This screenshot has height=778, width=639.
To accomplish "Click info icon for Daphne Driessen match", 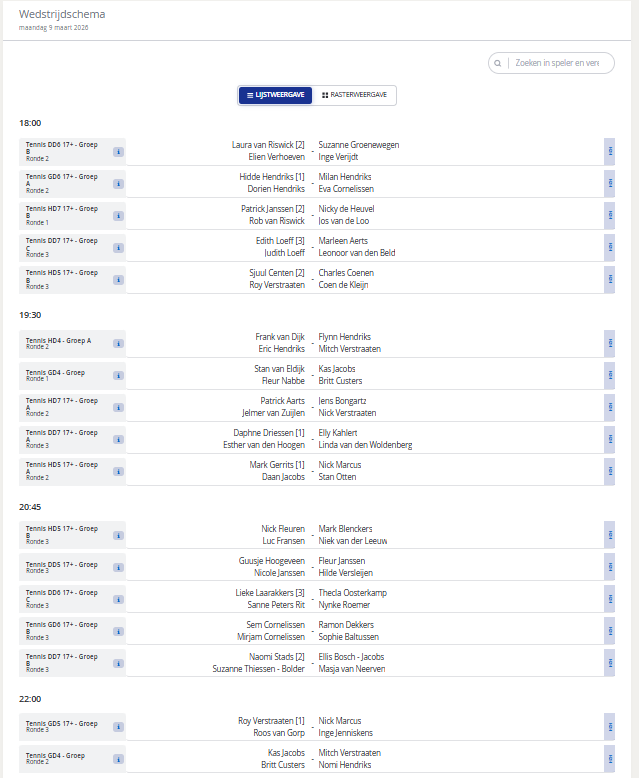I will coord(118,440).
